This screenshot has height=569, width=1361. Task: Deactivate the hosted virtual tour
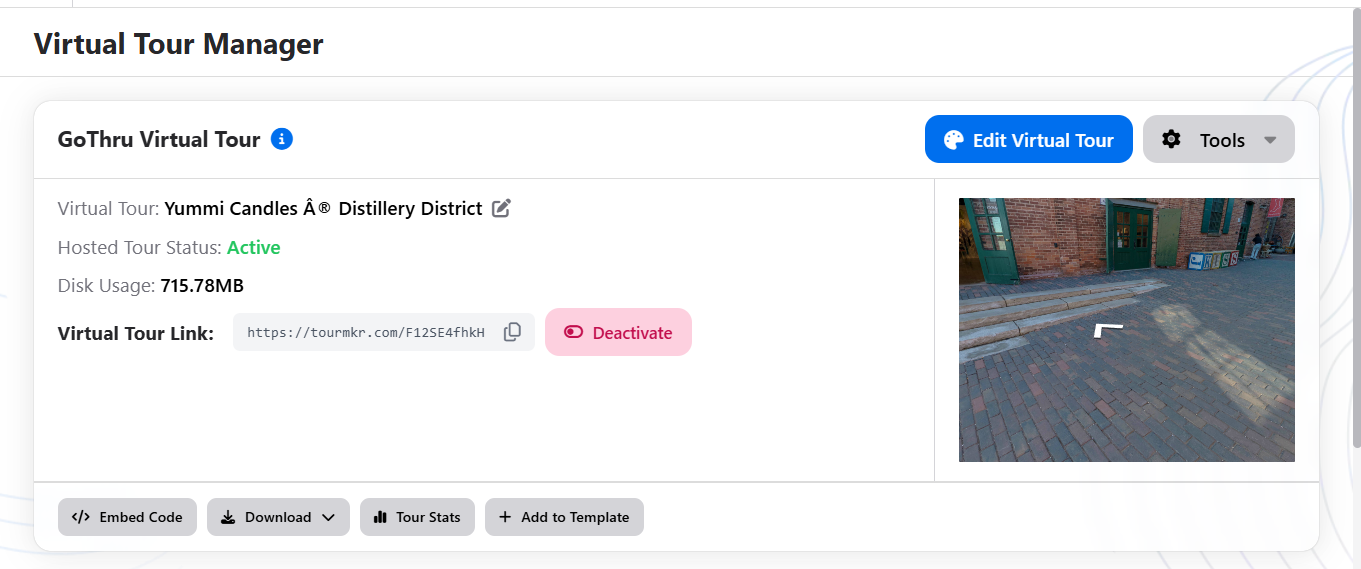(x=618, y=332)
